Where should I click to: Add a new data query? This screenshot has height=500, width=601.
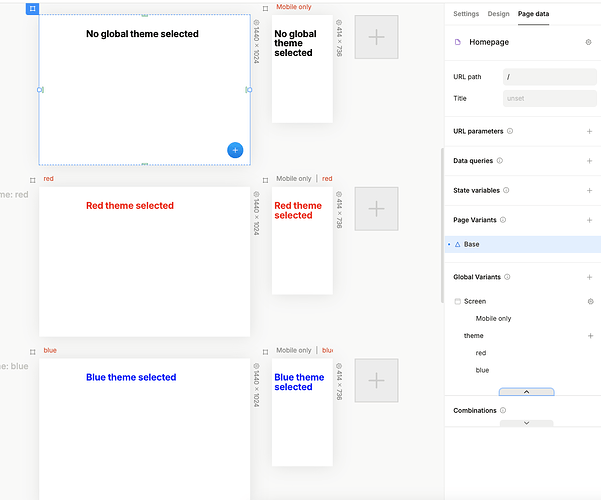589,160
